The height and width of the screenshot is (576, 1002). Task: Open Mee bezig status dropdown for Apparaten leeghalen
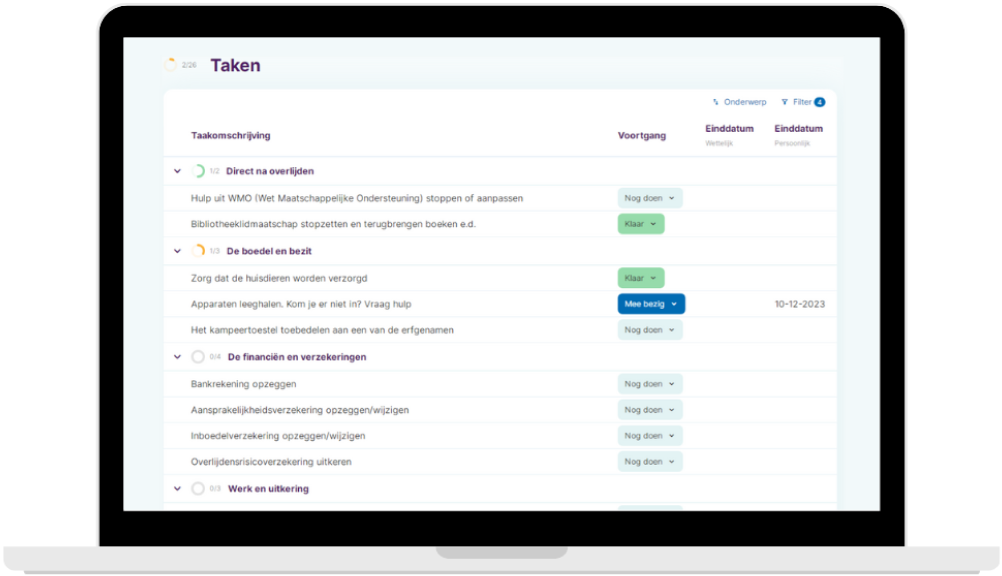651,304
